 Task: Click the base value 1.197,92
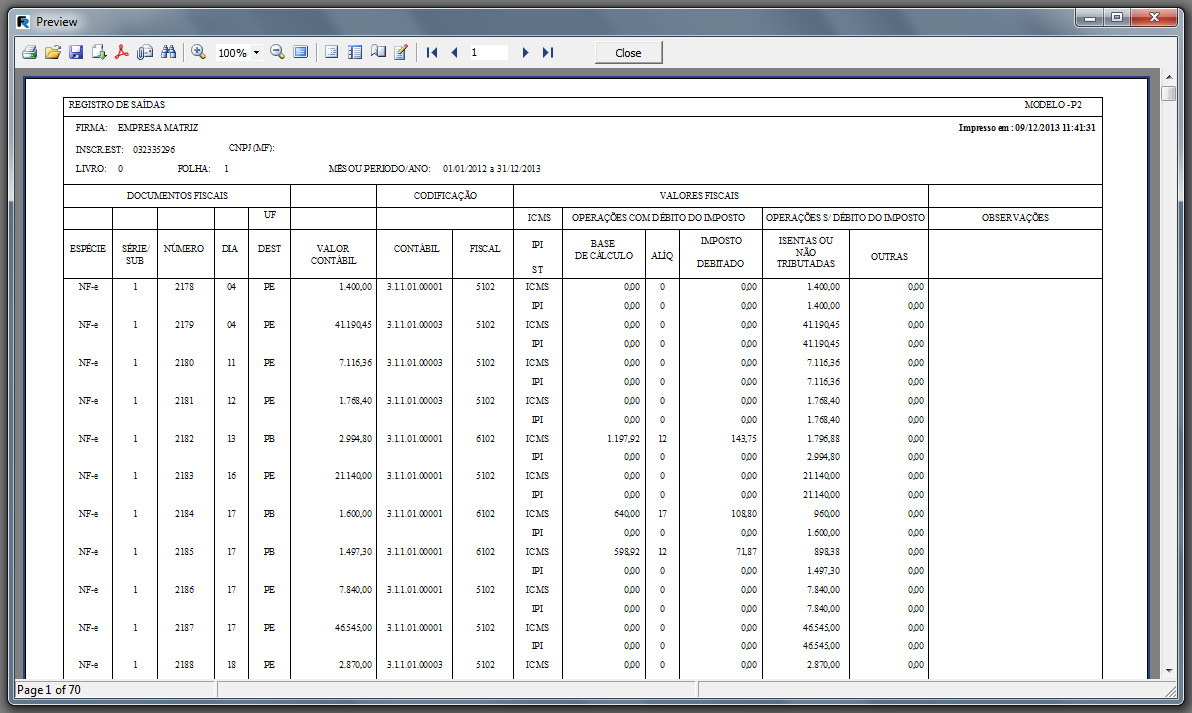pos(623,439)
